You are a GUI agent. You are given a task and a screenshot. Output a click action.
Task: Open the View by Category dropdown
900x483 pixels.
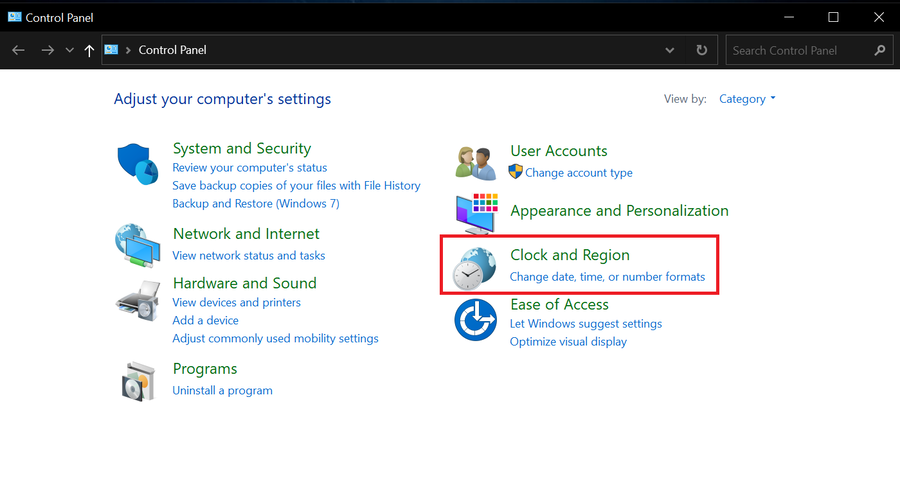pos(747,99)
